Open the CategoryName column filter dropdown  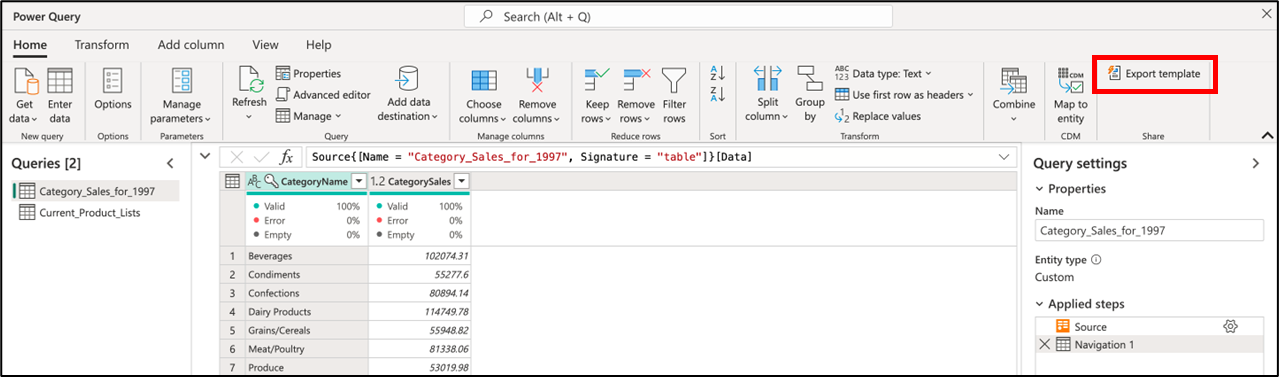point(359,181)
